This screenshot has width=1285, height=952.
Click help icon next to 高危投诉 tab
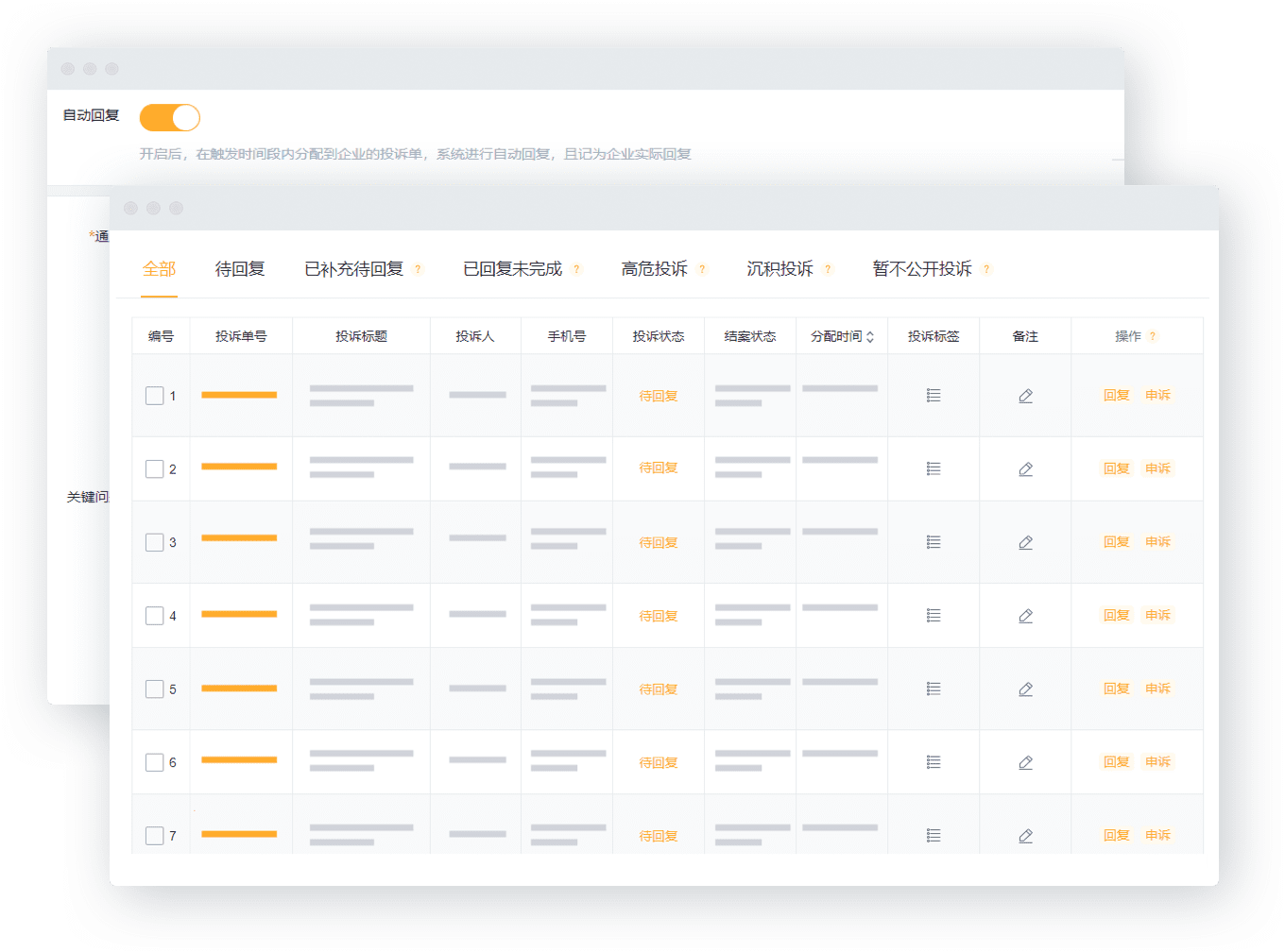[x=702, y=269]
